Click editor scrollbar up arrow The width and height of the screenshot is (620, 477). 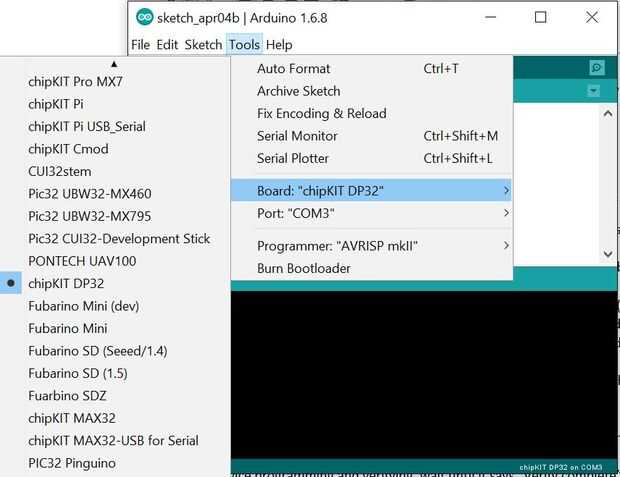click(x=608, y=114)
